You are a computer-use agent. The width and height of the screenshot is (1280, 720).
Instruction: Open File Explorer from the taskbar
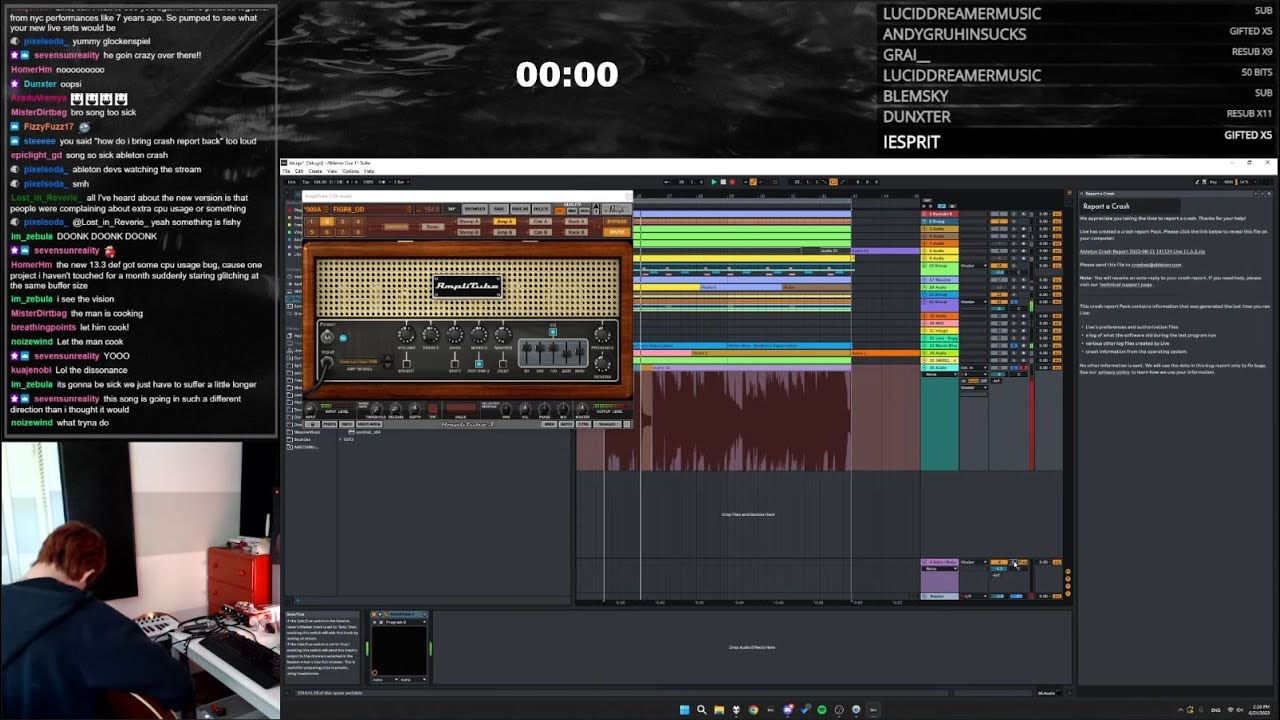coord(719,710)
